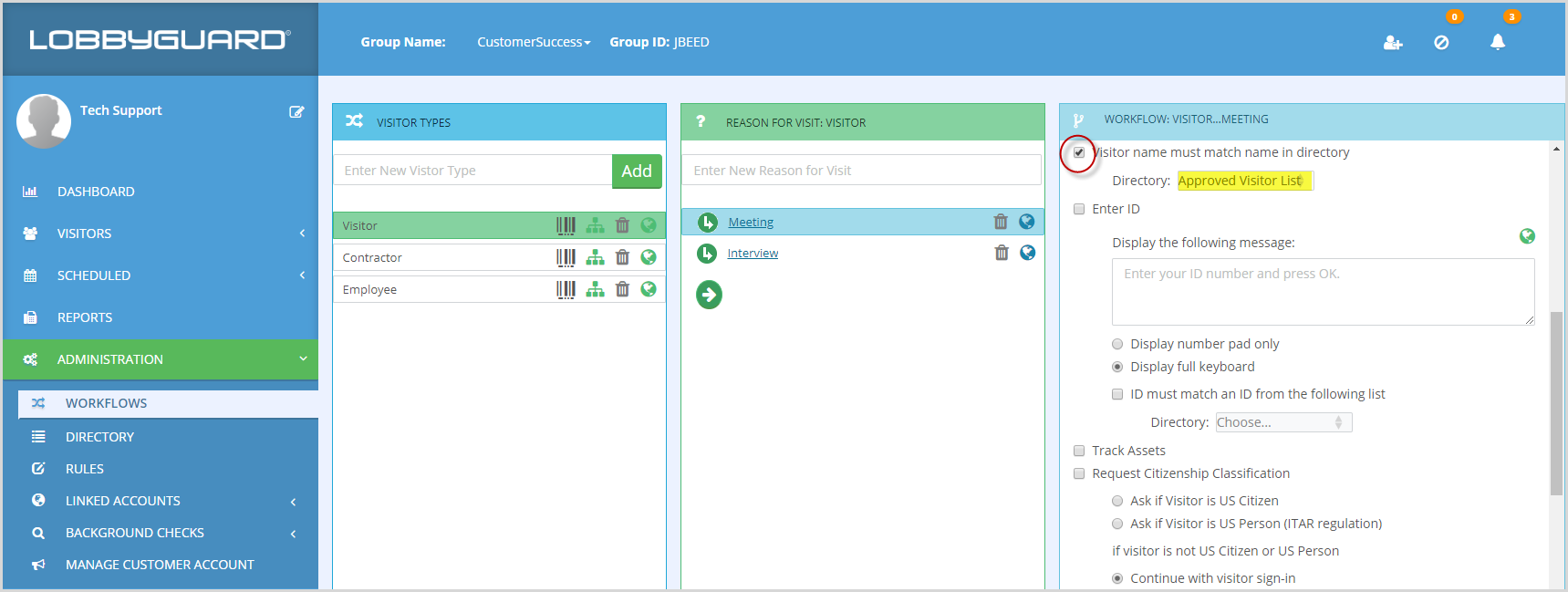Delete the Interview reason via trash icon
1568x592 pixels.
(x=1002, y=253)
